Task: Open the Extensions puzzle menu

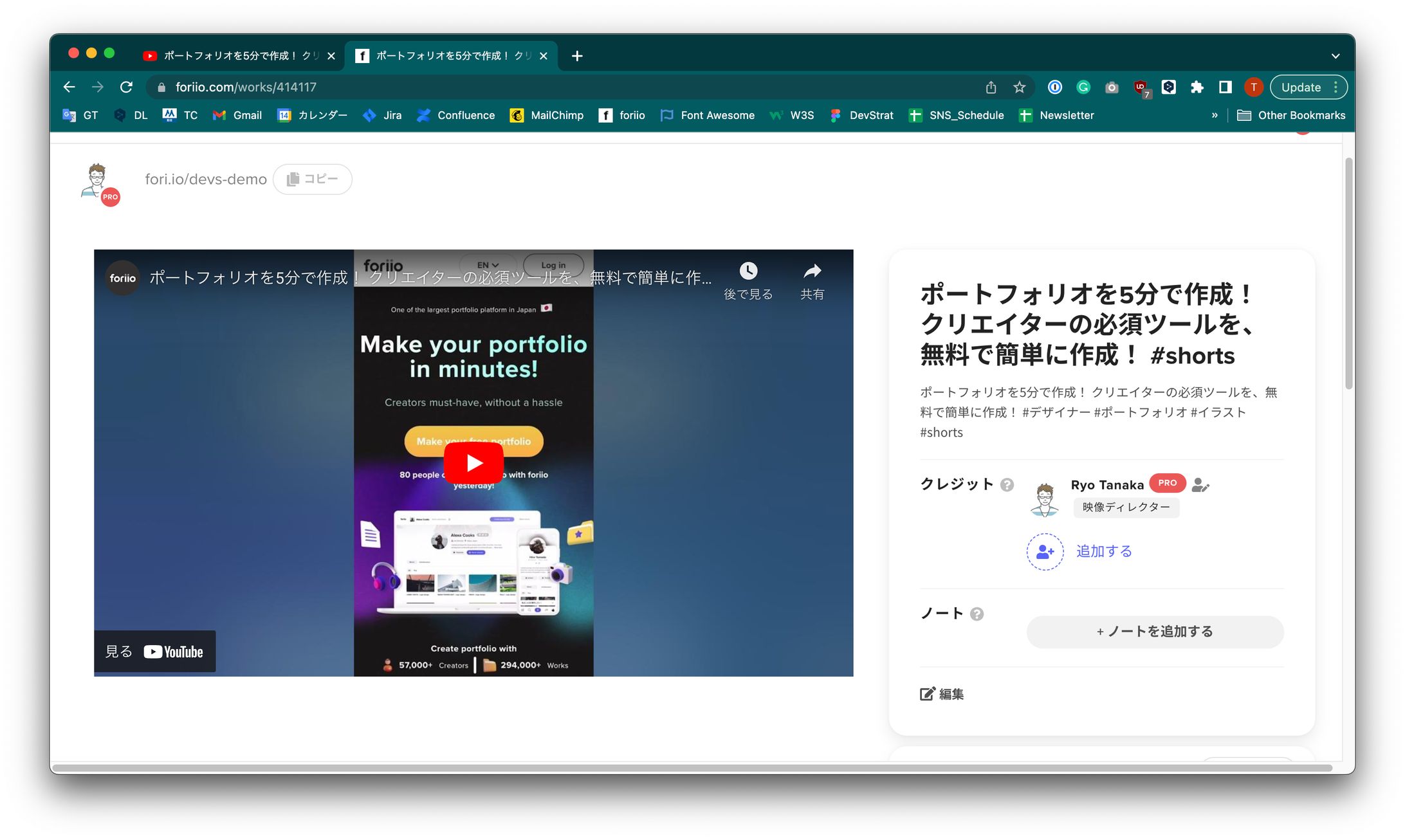Action: tap(1197, 87)
